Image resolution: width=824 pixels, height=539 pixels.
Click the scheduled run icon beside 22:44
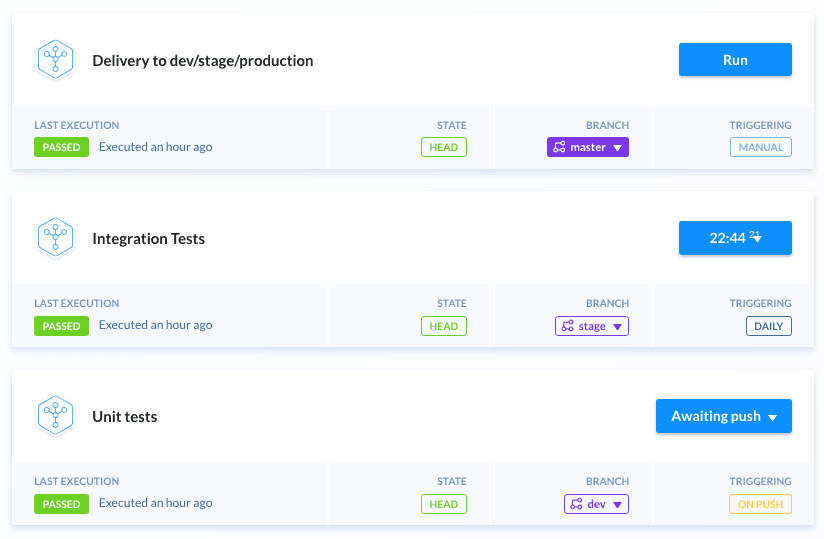point(756,238)
